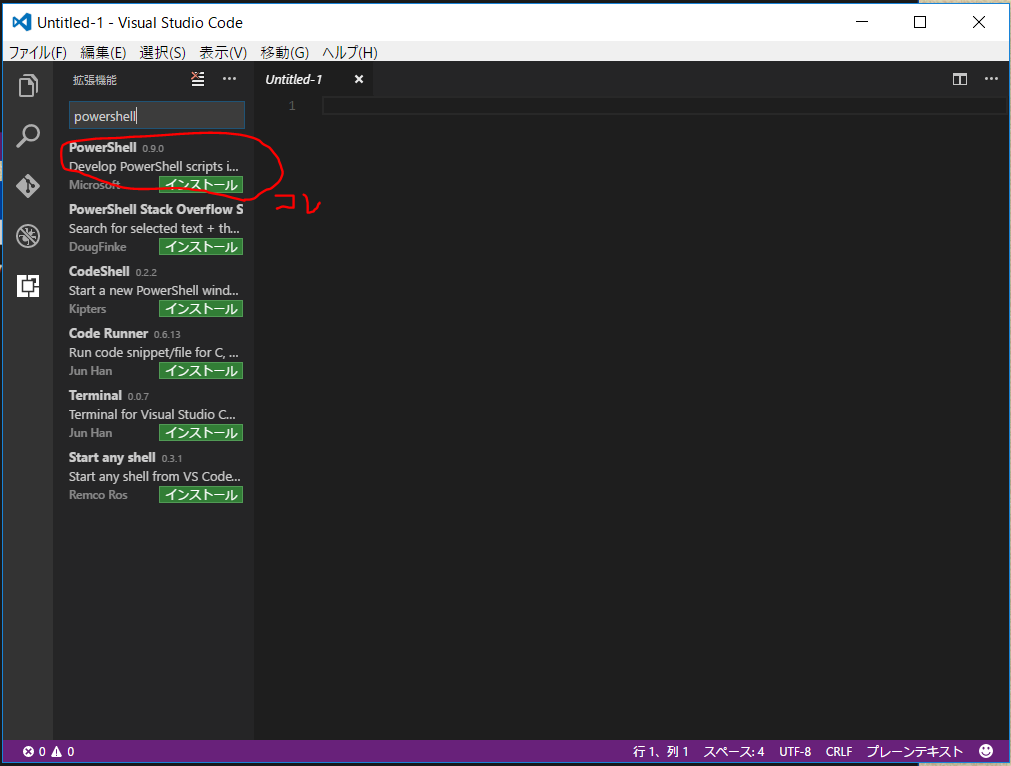The height and width of the screenshot is (766, 1011).
Task: Click the 行 1、列 1 cursor position
Action: [x=660, y=752]
